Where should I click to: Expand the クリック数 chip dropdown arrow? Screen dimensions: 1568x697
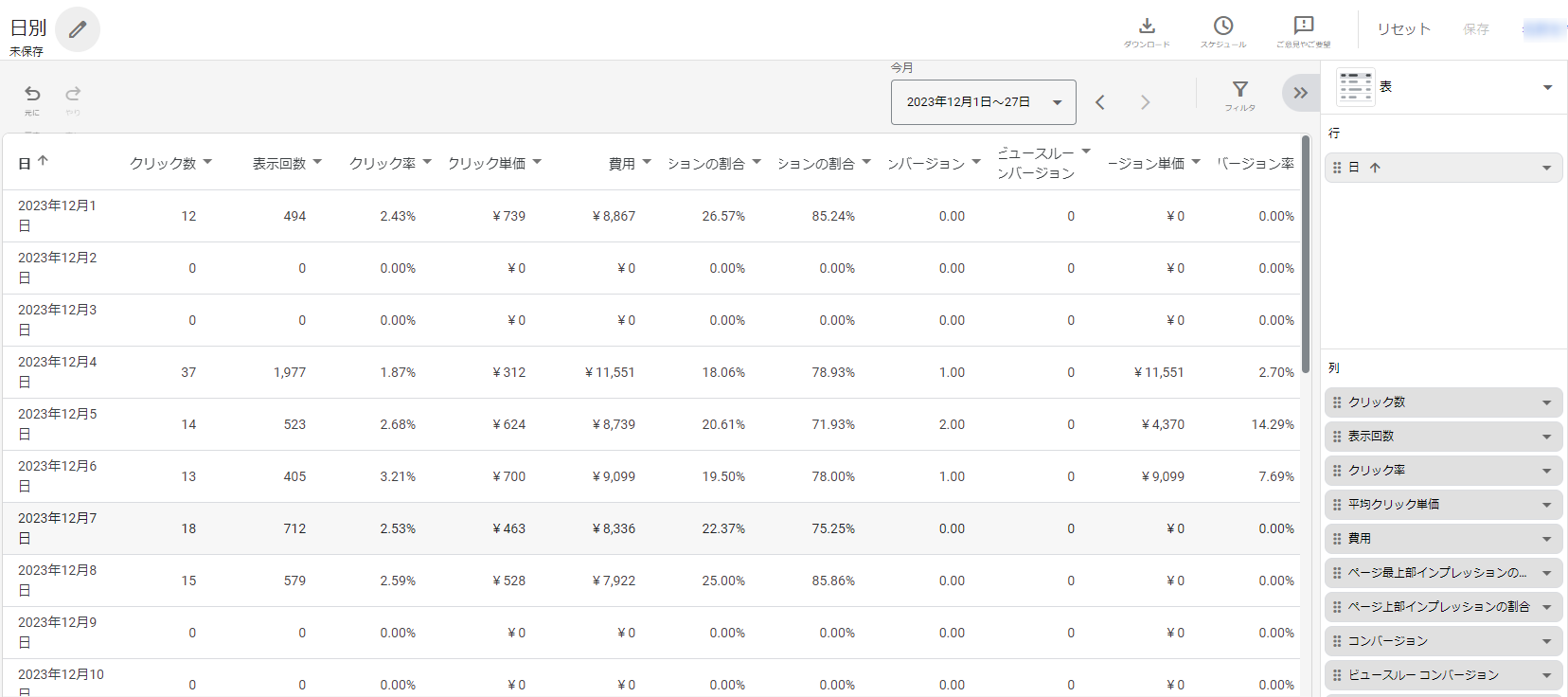[1546, 402]
